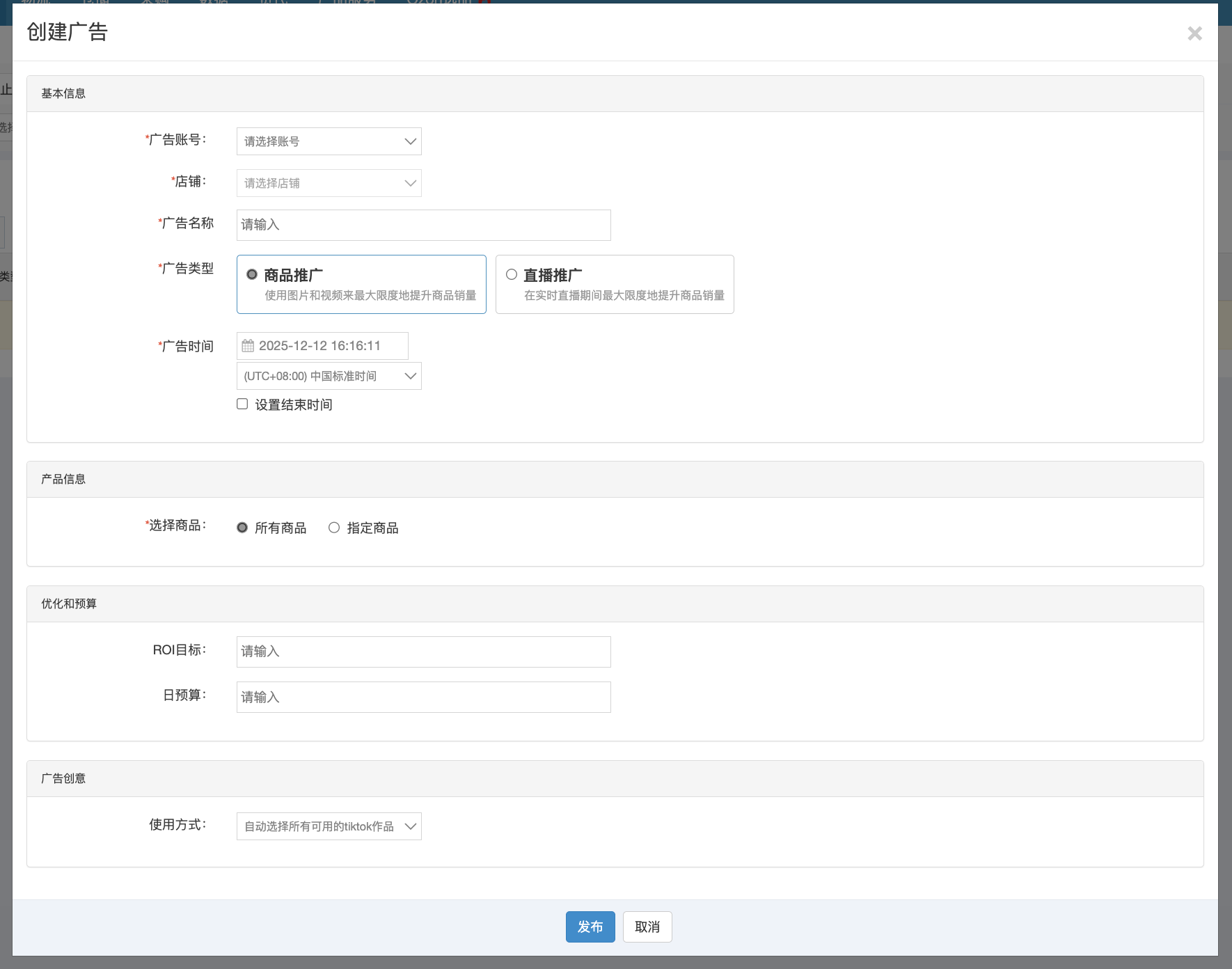Click into the 广告名称 input field
The image size is (1232, 969).
[x=423, y=225]
